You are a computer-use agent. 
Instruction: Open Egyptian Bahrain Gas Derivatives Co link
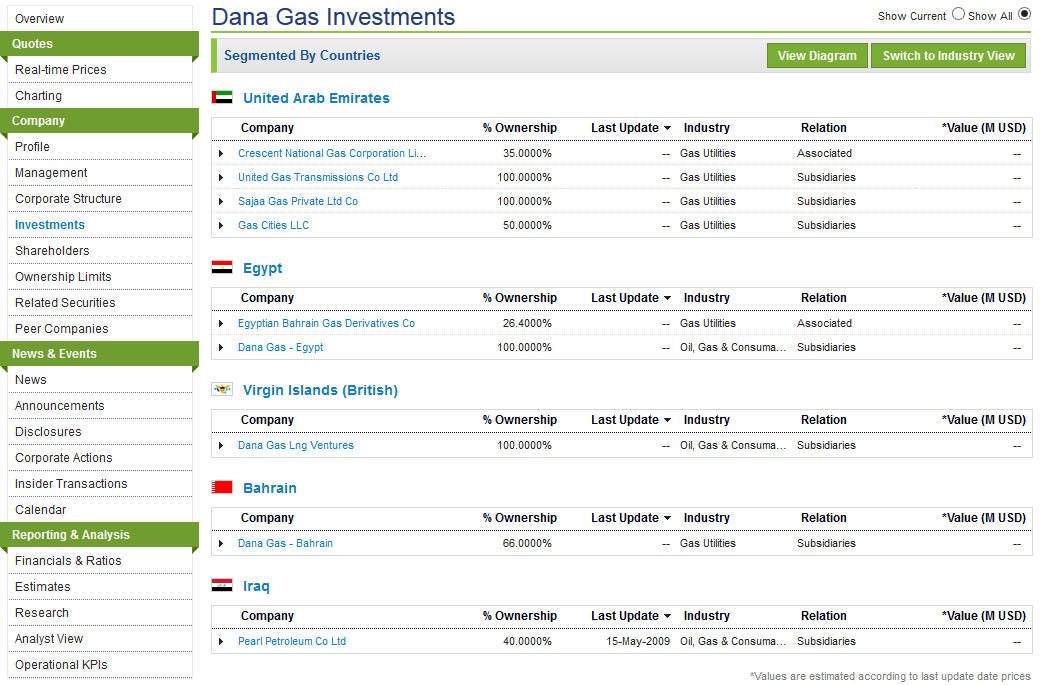pyautogui.click(x=326, y=324)
